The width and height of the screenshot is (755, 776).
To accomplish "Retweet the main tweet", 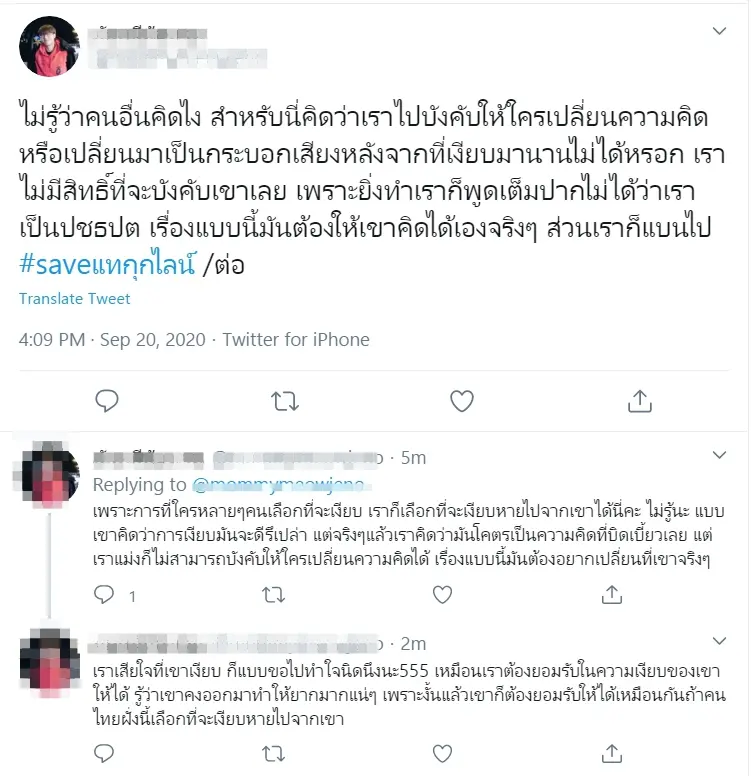I will 285,401.
